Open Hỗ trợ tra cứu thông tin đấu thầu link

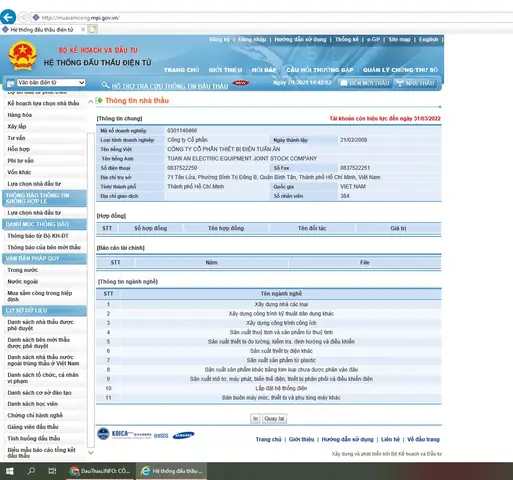click(x=170, y=86)
